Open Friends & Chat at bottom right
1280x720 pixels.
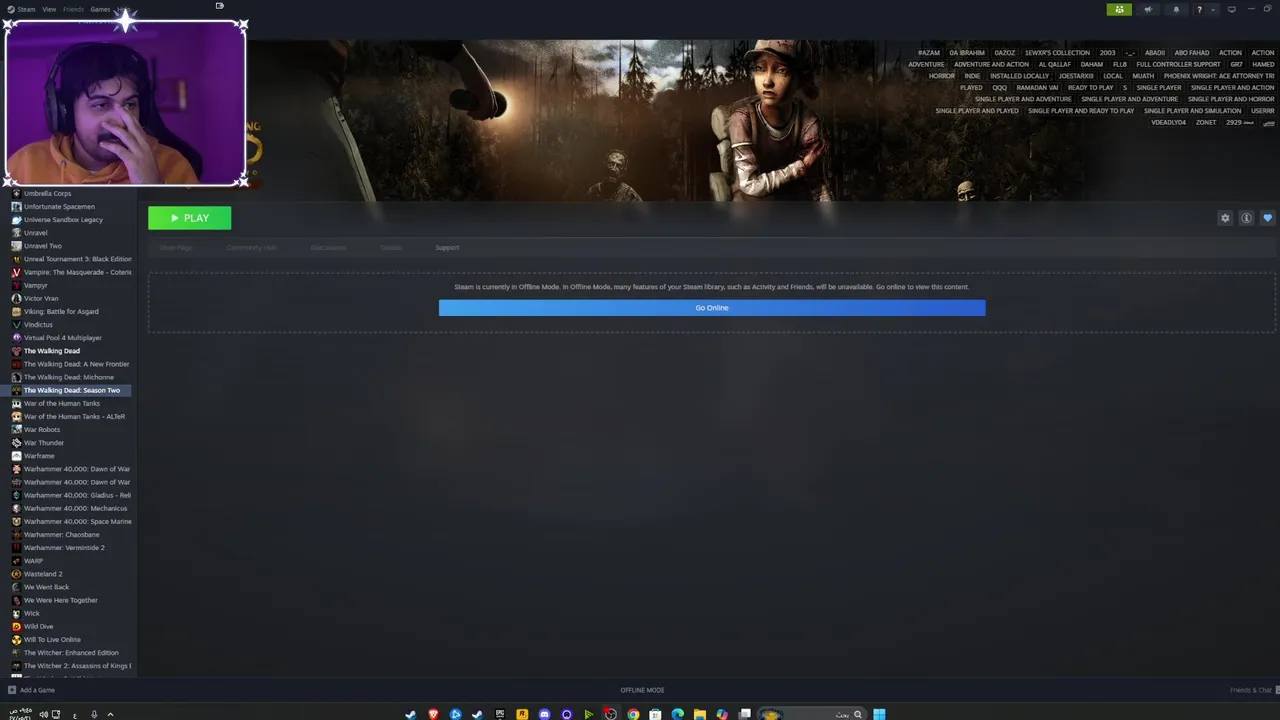pyautogui.click(x=1250, y=690)
